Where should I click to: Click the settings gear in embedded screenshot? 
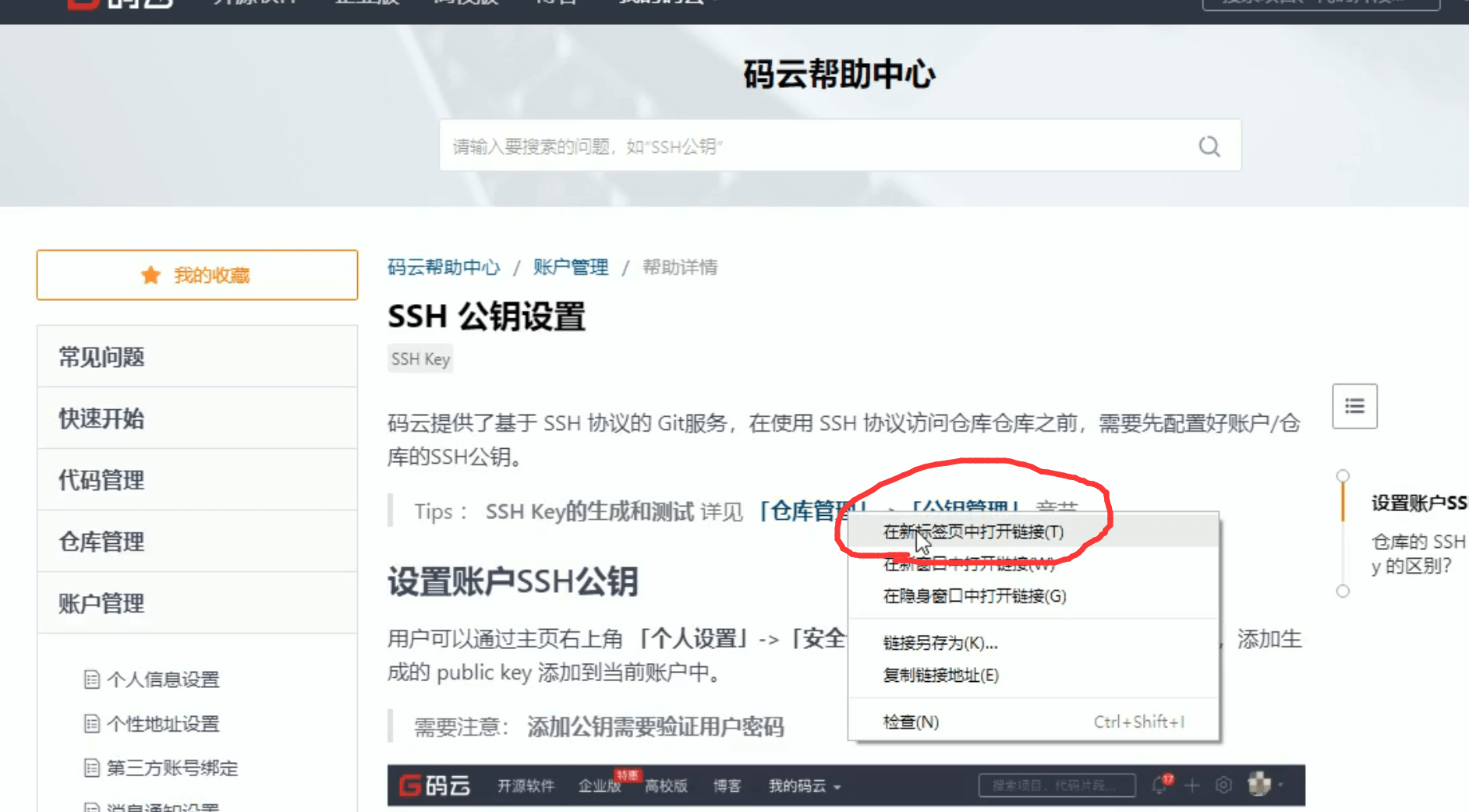point(1223,786)
